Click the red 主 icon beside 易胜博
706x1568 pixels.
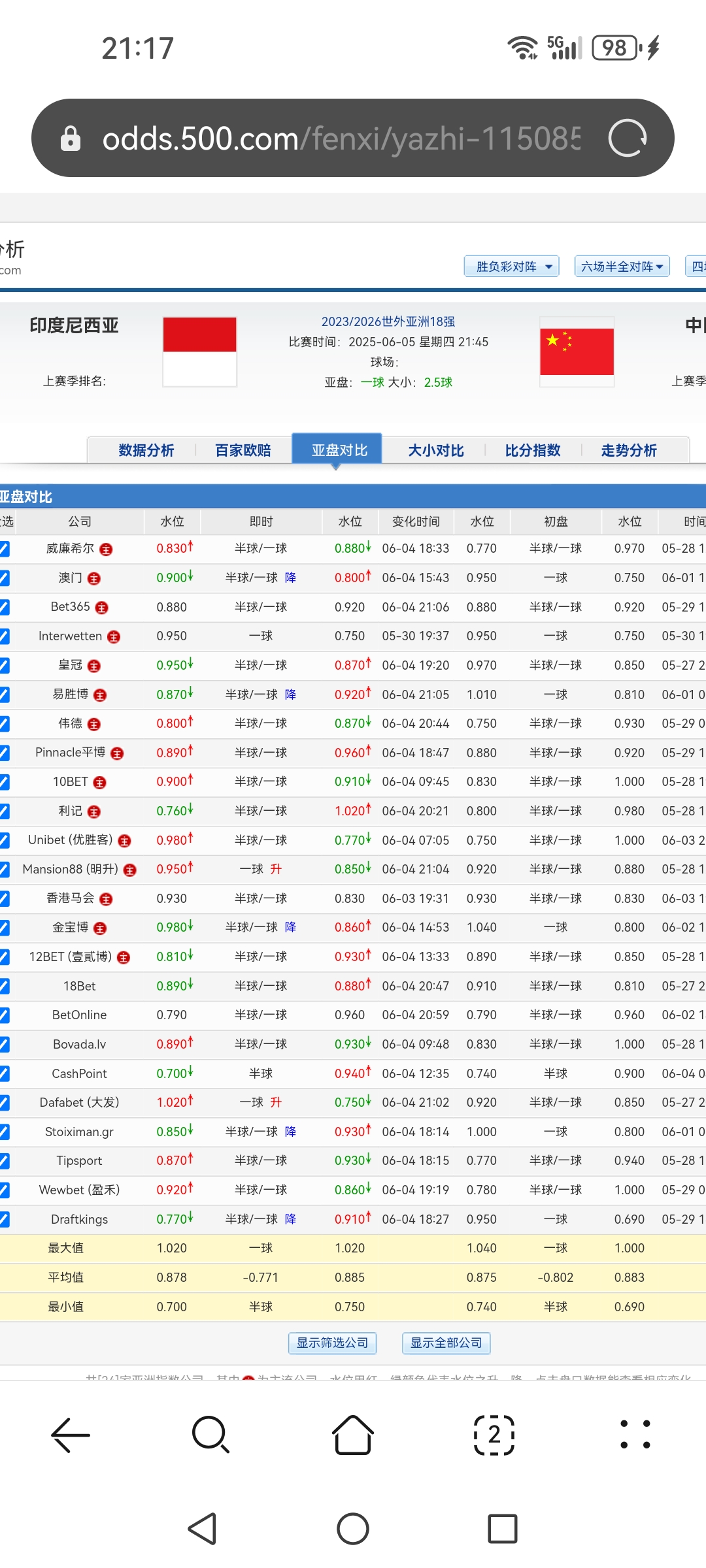coord(100,695)
